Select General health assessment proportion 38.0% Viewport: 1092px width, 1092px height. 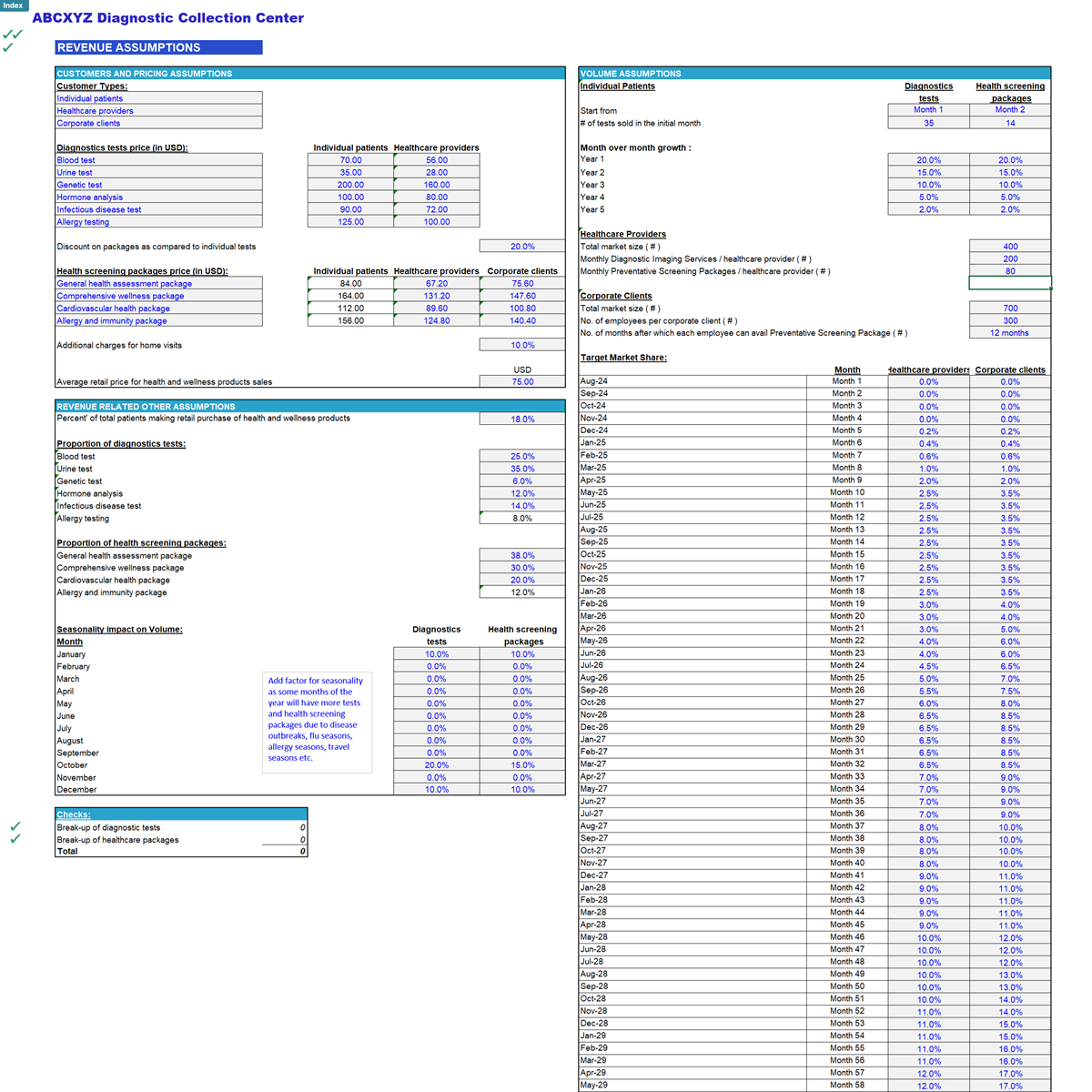(x=522, y=555)
